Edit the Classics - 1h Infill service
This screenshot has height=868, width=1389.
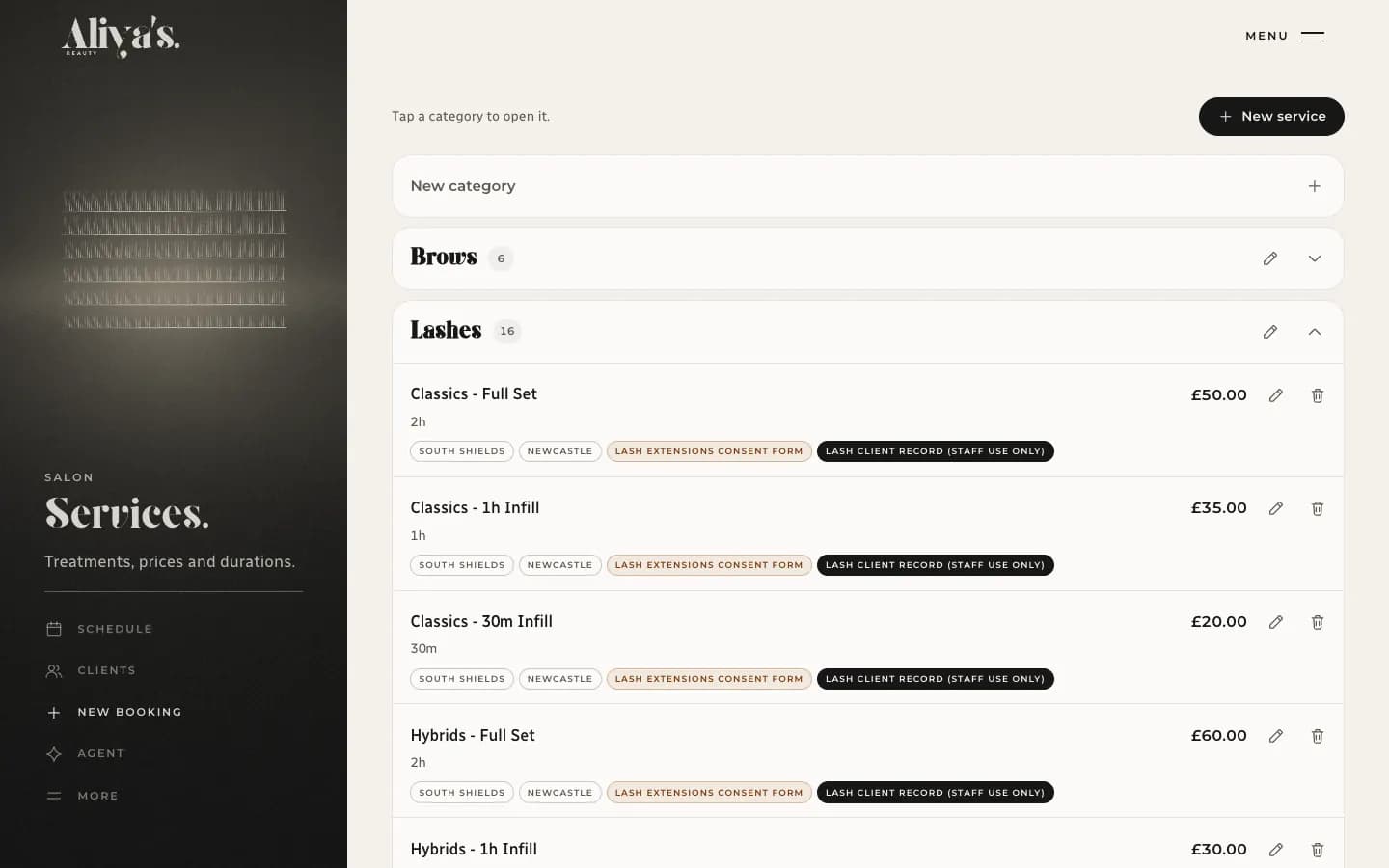(1276, 508)
